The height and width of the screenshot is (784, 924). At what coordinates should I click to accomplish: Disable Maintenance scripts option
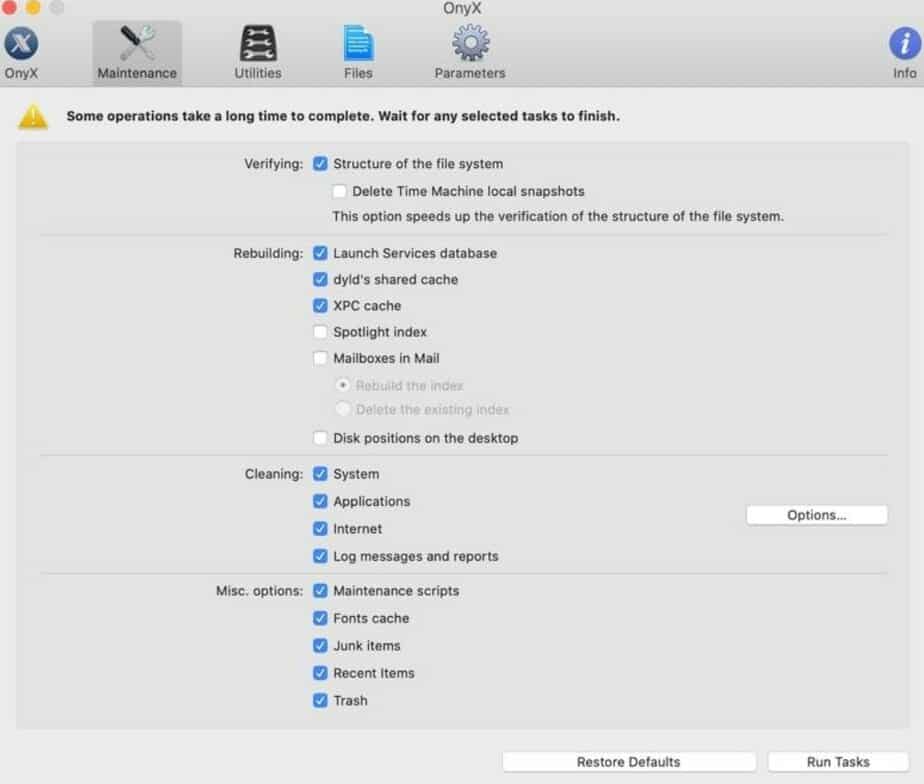click(321, 590)
